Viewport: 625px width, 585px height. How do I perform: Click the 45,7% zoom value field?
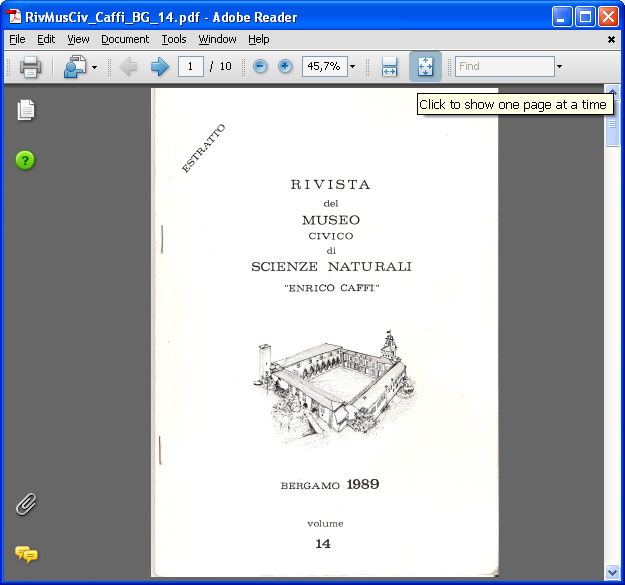(325, 66)
